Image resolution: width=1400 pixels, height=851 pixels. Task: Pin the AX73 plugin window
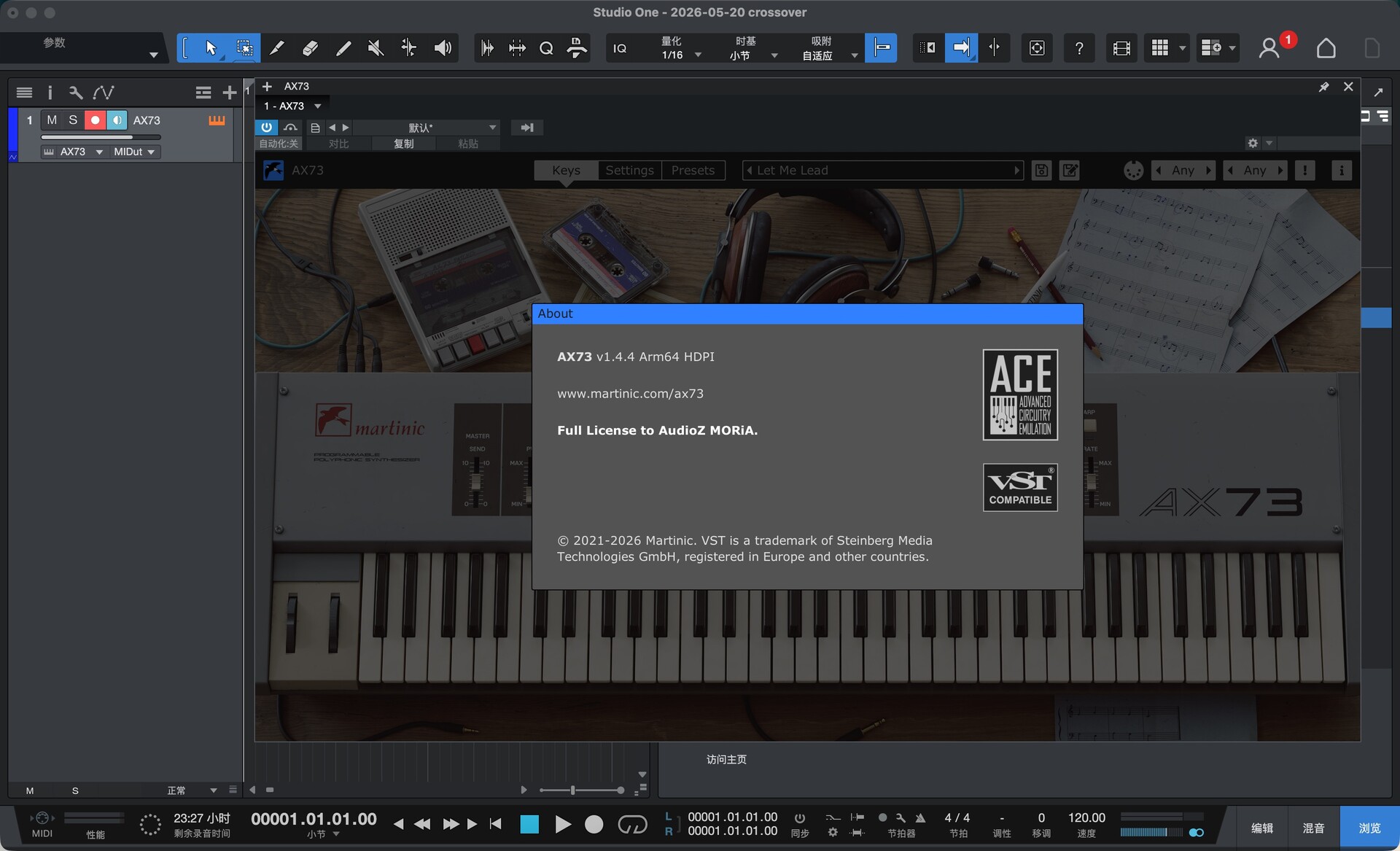point(1324,87)
